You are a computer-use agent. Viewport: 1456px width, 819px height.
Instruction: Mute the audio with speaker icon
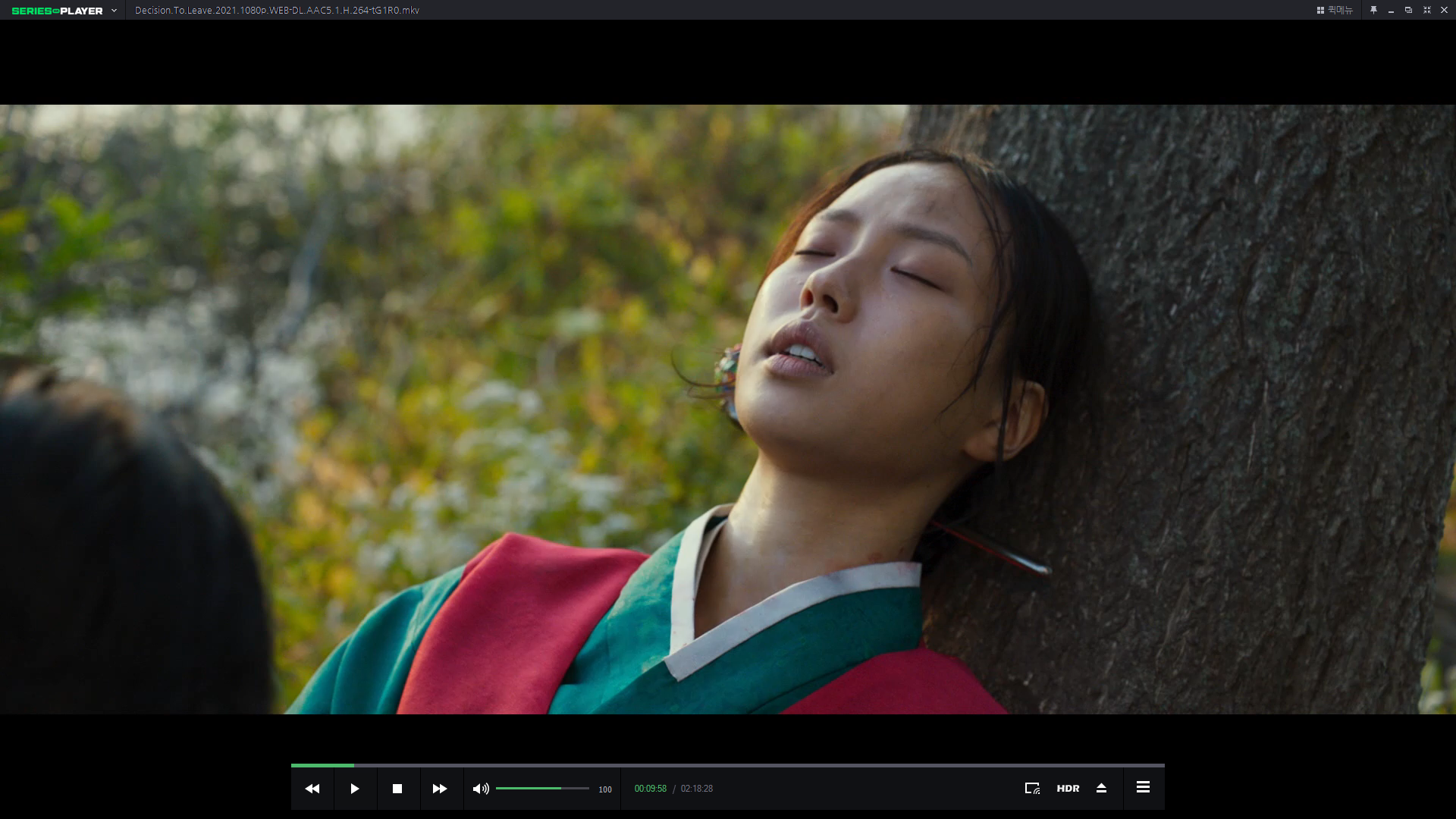point(481,789)
